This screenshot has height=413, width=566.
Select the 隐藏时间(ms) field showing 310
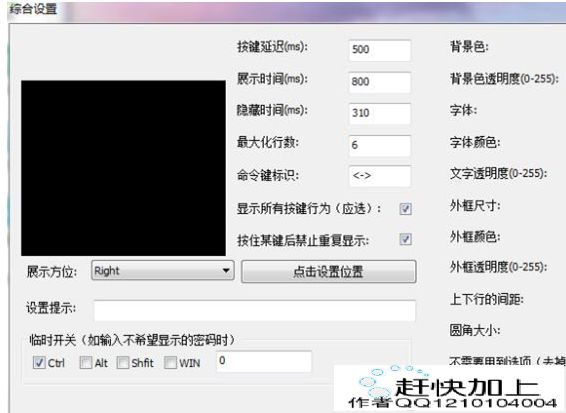pyautogui.click(x=380, y=113)
